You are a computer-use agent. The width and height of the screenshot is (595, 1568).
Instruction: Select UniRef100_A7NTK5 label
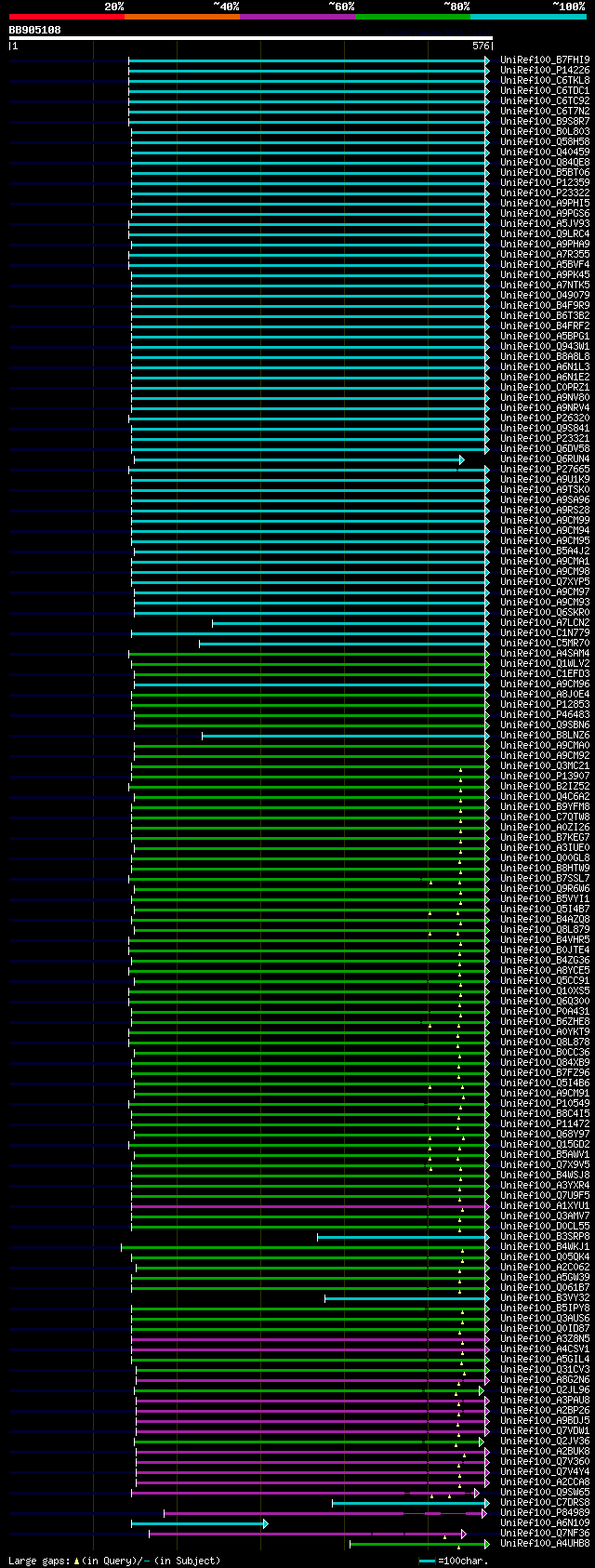click(x=545, y=285)
